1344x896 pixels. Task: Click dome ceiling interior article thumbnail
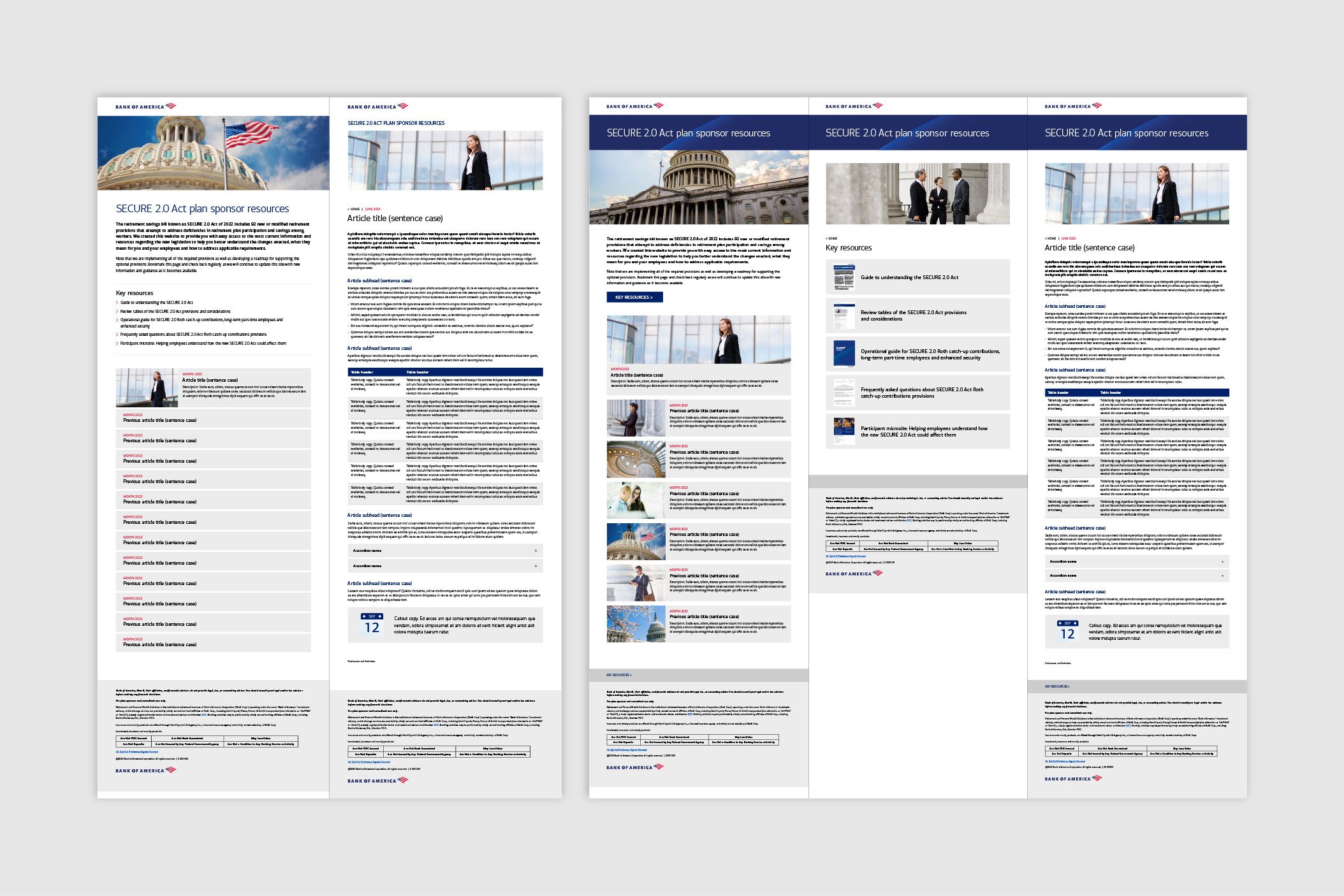[x=636, y=459]
